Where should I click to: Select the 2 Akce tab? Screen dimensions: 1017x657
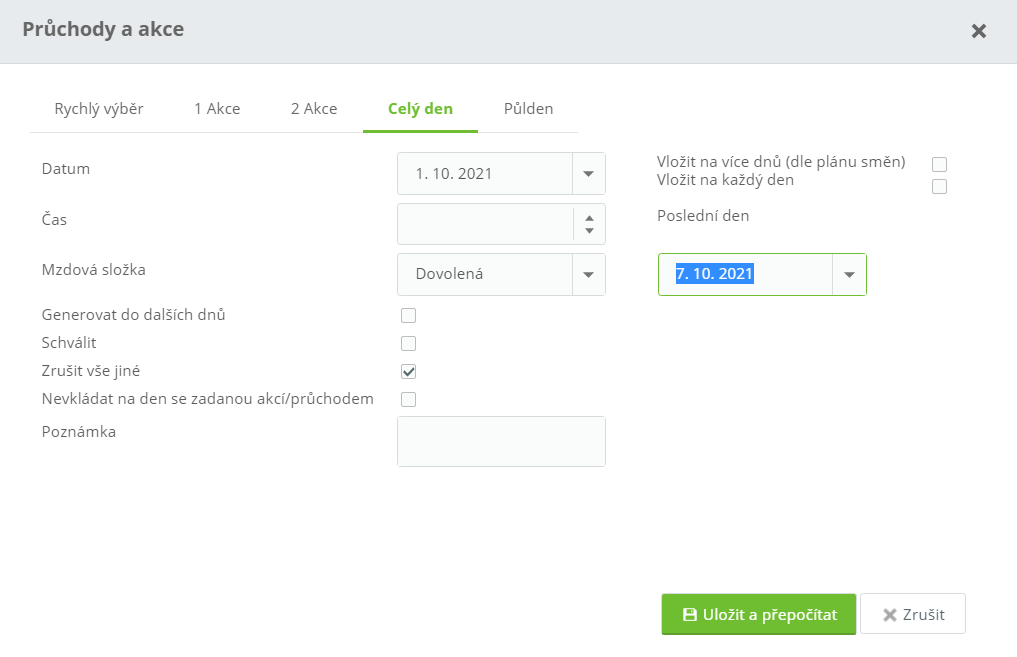click(x=314, y=109)
